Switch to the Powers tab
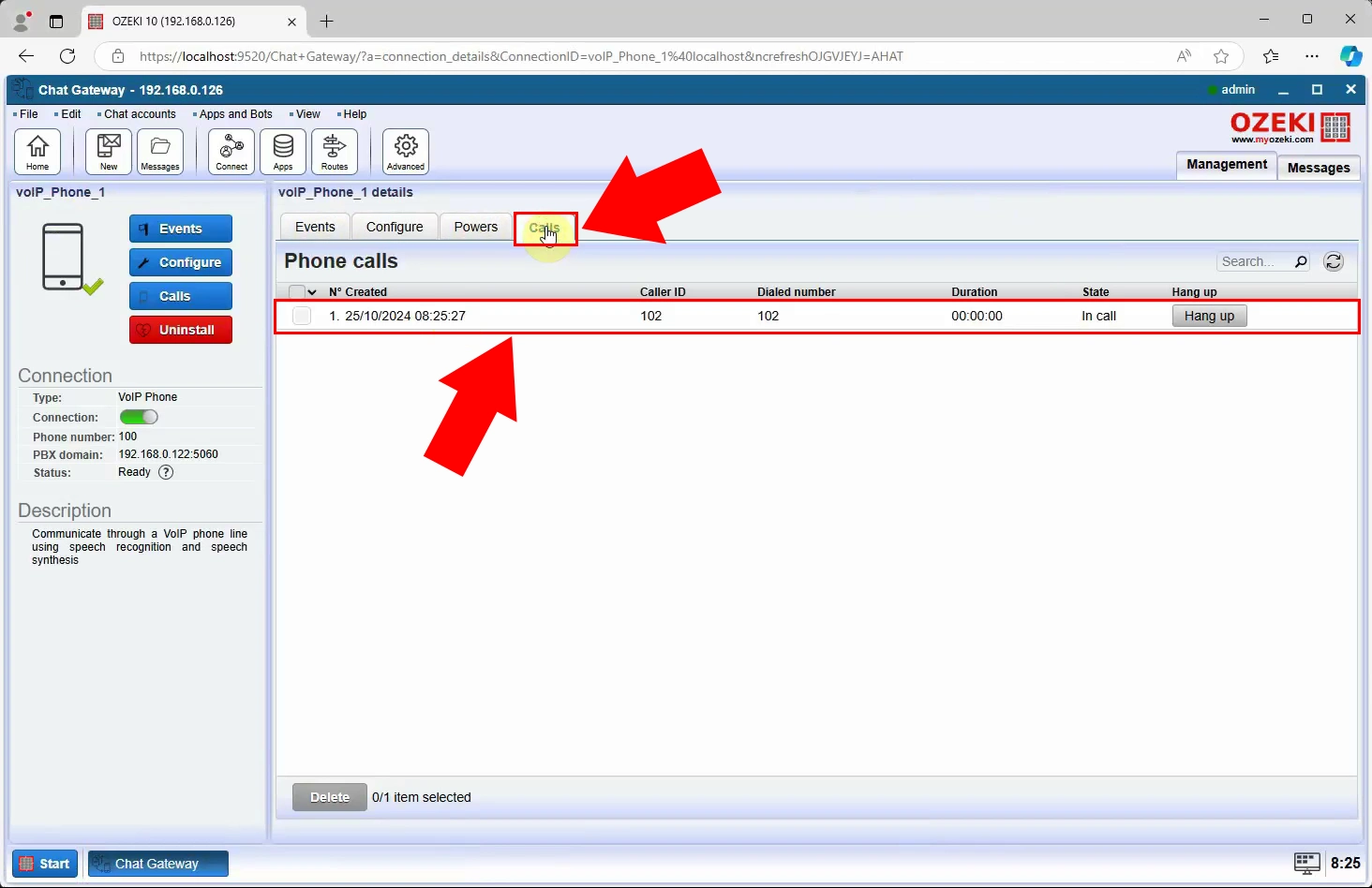This screenshot has width=1372, height=888. [476, 227]
